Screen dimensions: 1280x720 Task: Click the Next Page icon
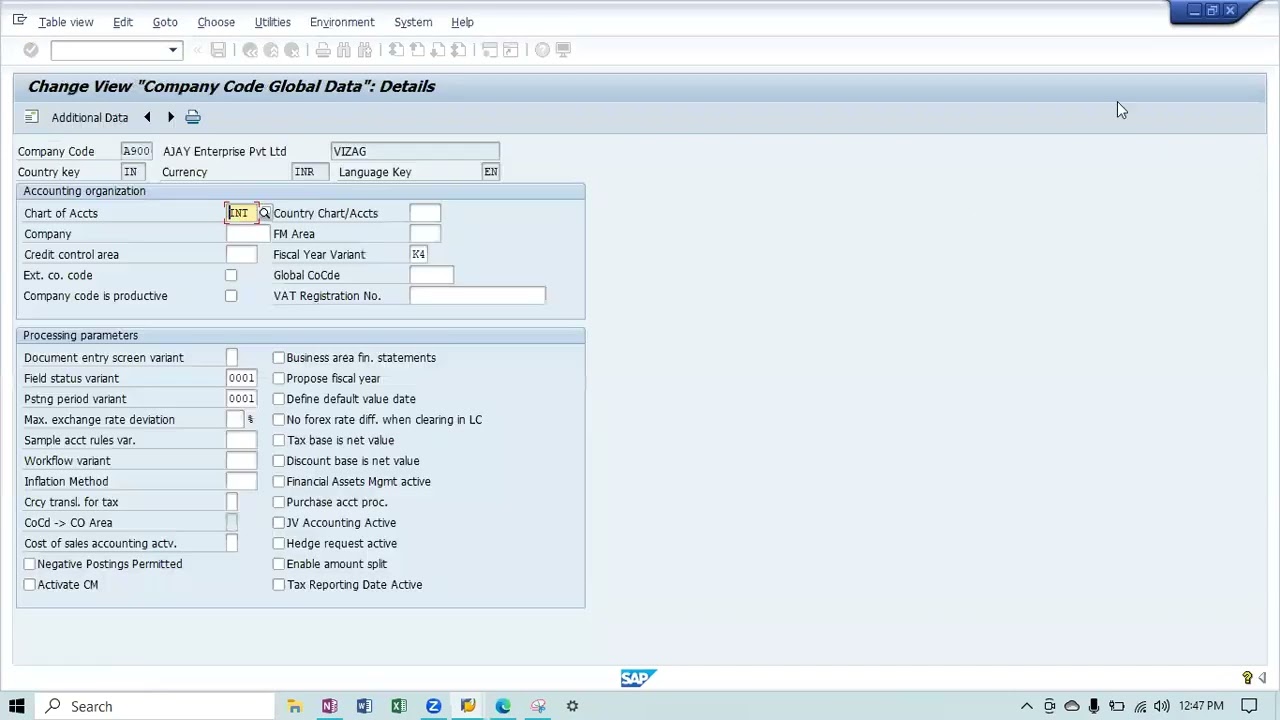[438, 50]
